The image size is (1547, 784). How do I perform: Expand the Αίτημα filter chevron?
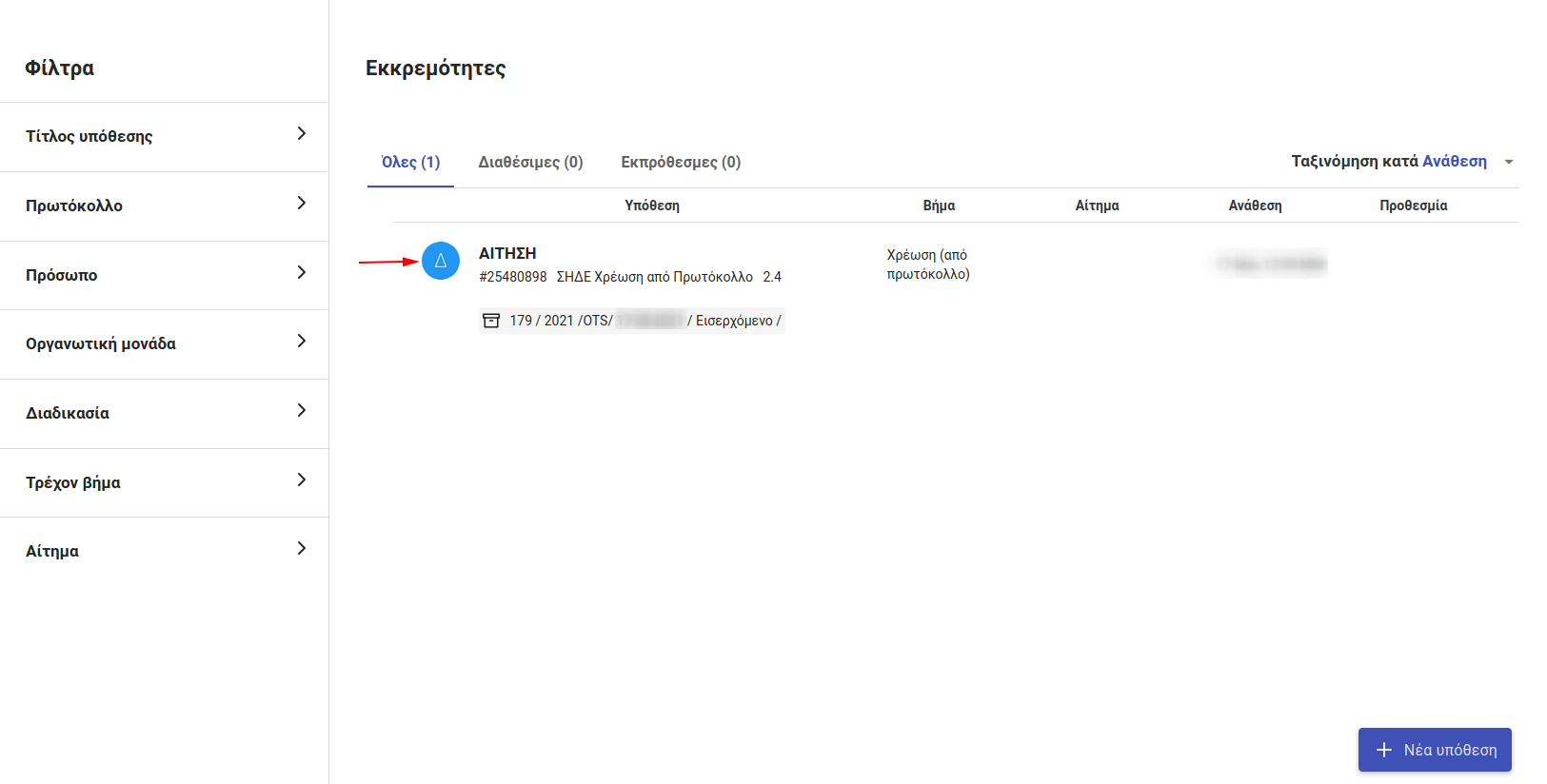302,549
